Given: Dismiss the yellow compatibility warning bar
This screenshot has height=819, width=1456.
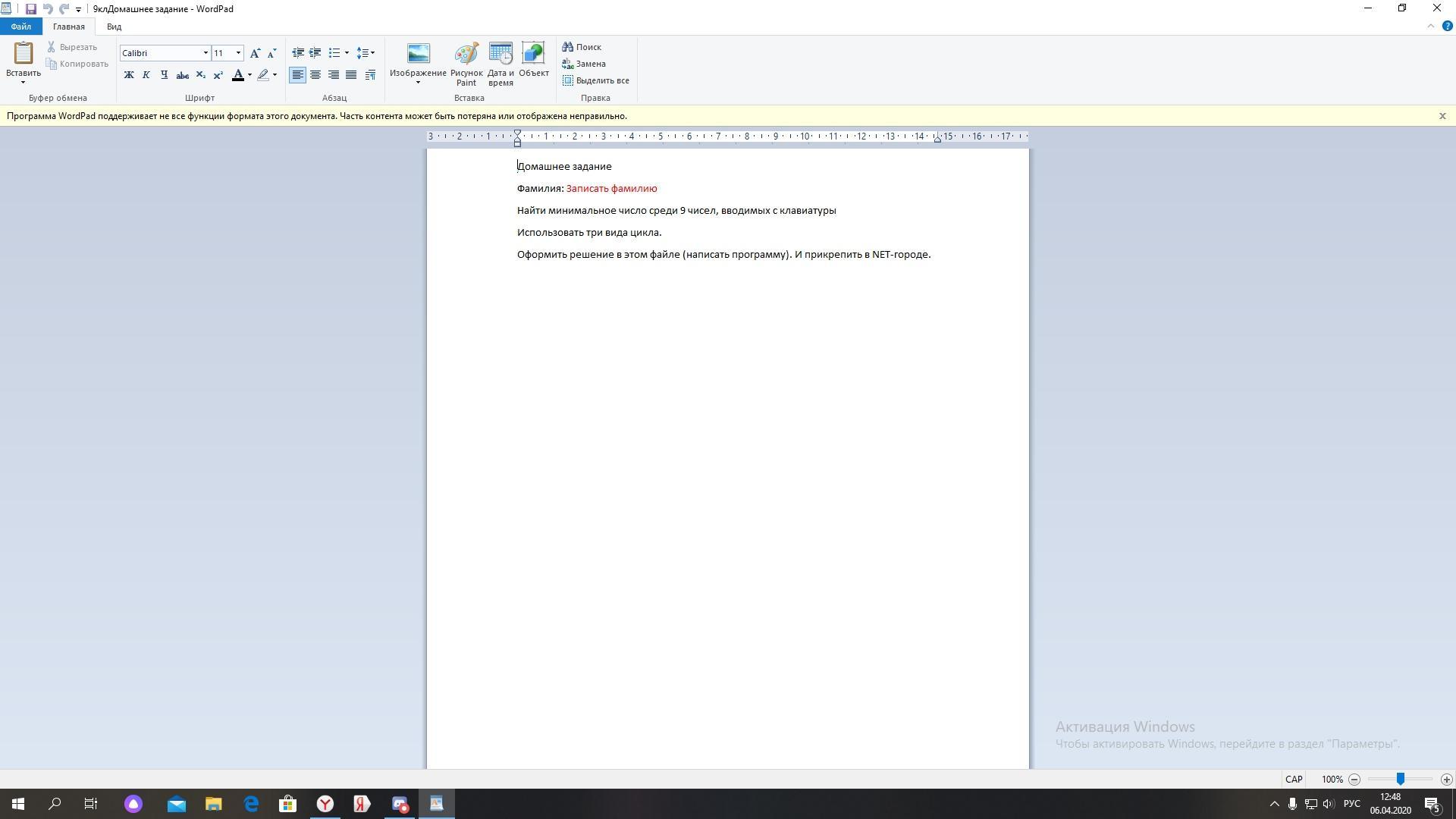Looking at the screenshot, I should click(1442, 116).
